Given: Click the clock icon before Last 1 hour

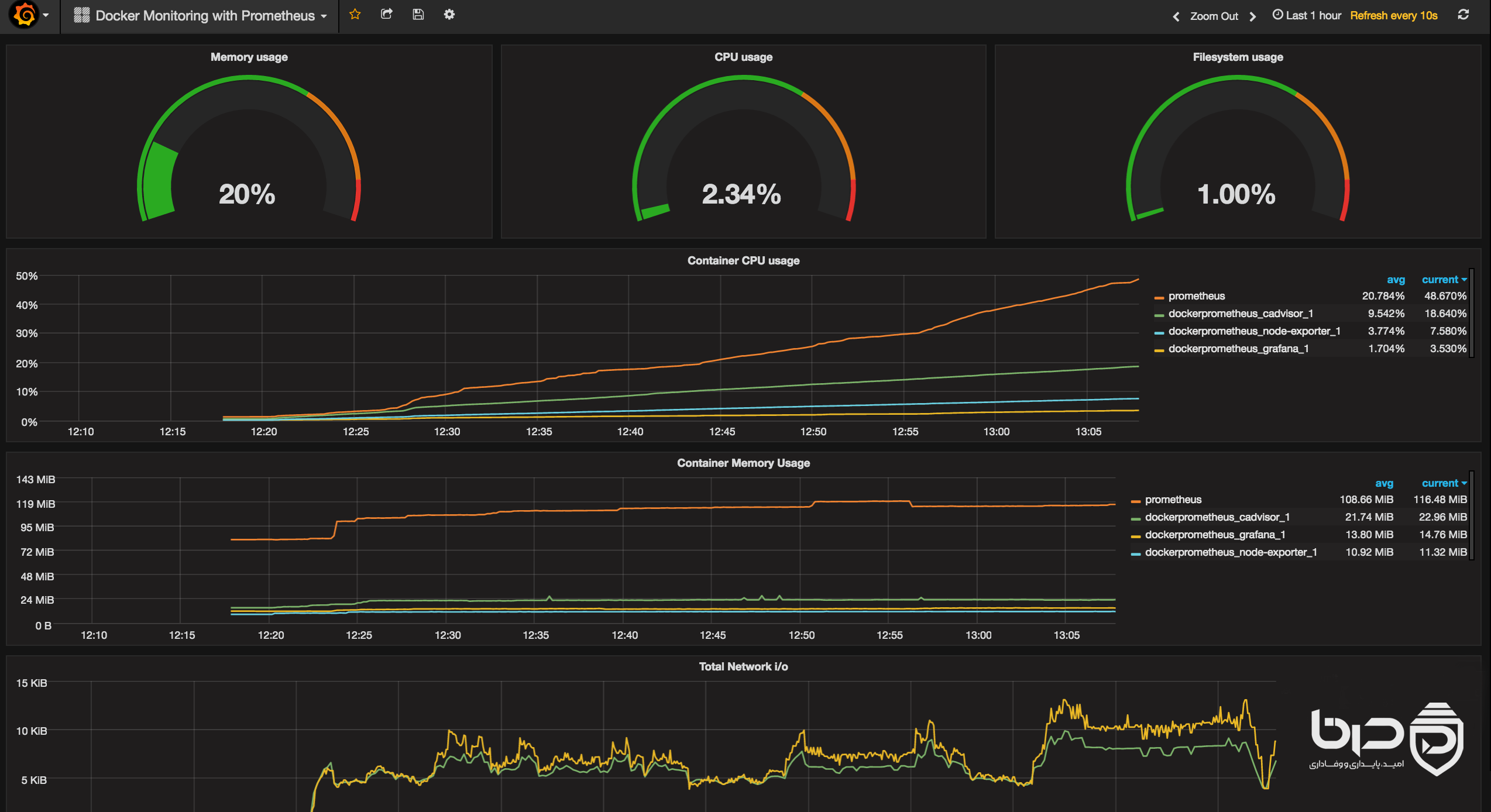Looking at the screenshot, I should [x=1277, y=15].
